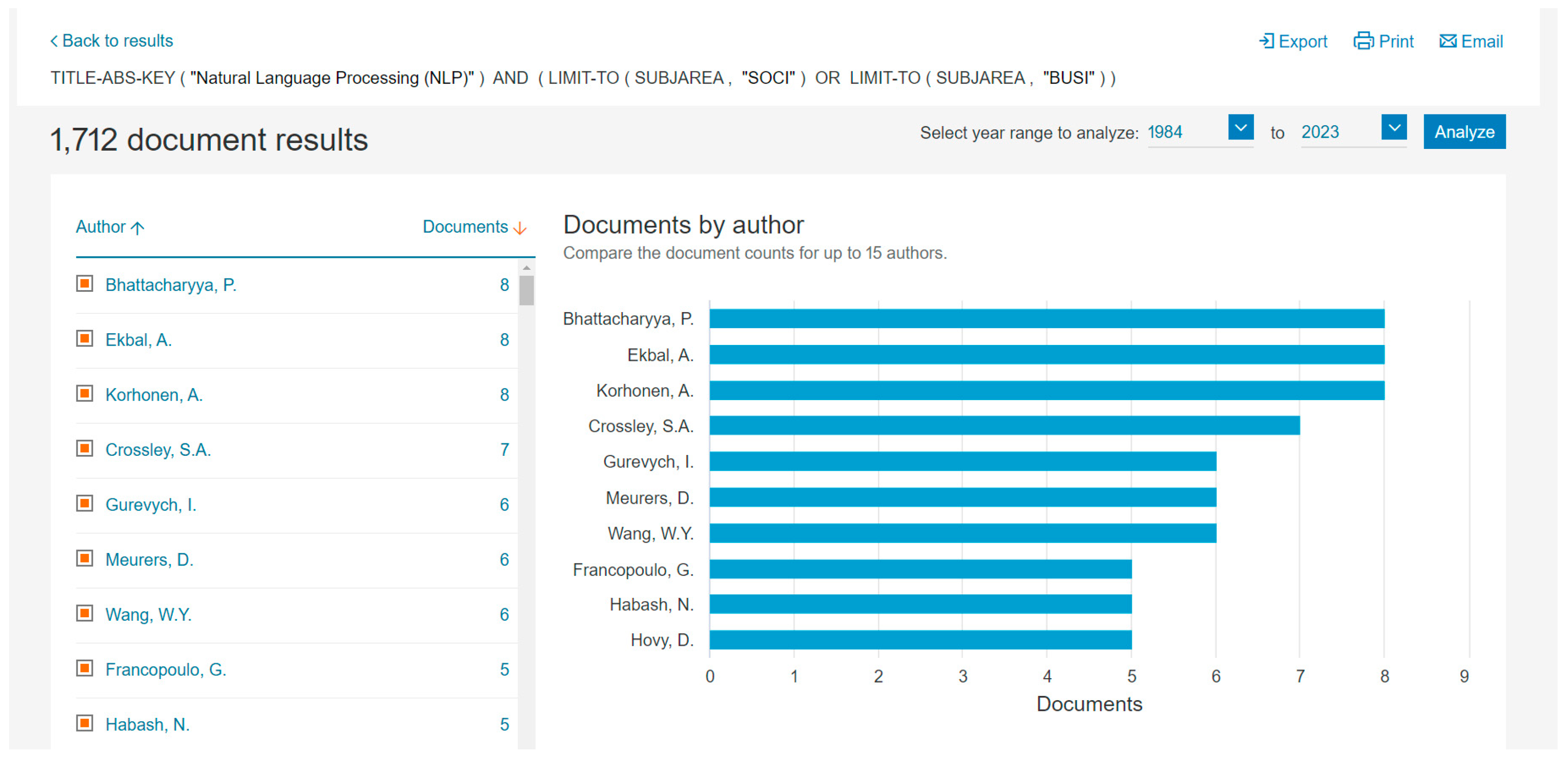1568x758 pixels.
Task: Open the 2023 end year dropdown
Action: click(x=1394, y=128)
